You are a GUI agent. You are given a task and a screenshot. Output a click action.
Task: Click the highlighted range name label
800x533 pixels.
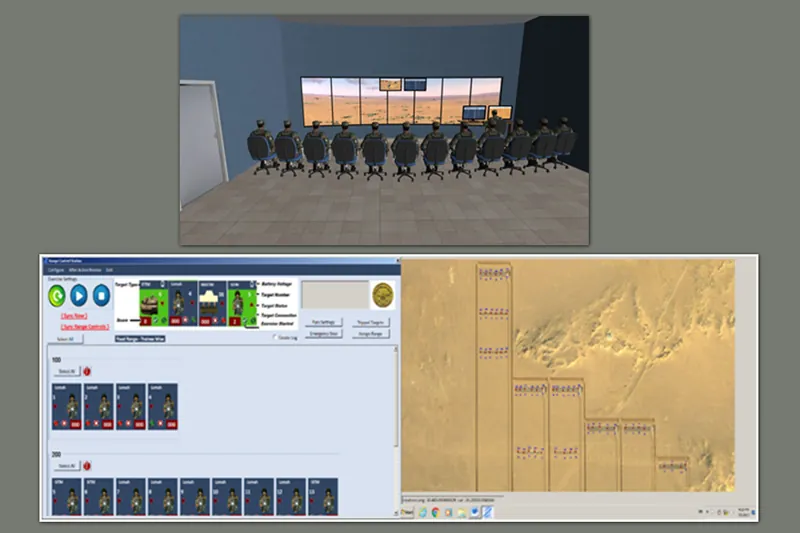point(140,339)
